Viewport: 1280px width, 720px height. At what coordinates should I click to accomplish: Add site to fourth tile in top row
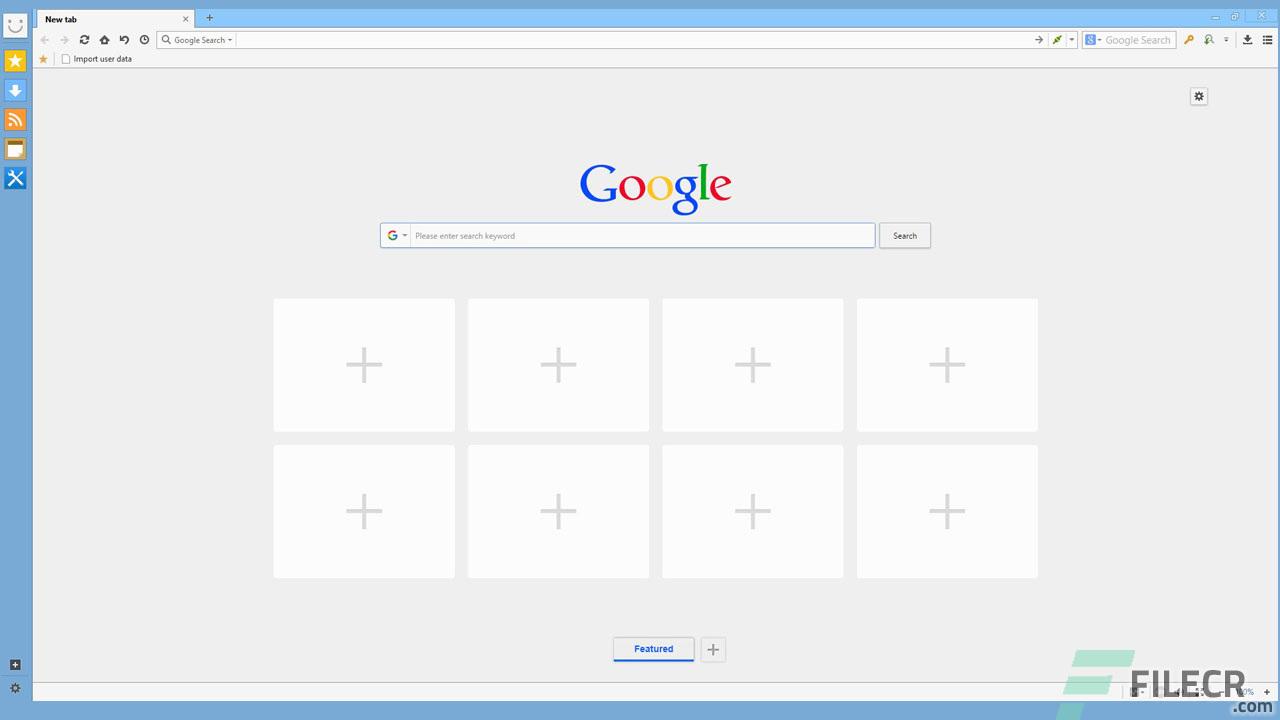[947, 365]
